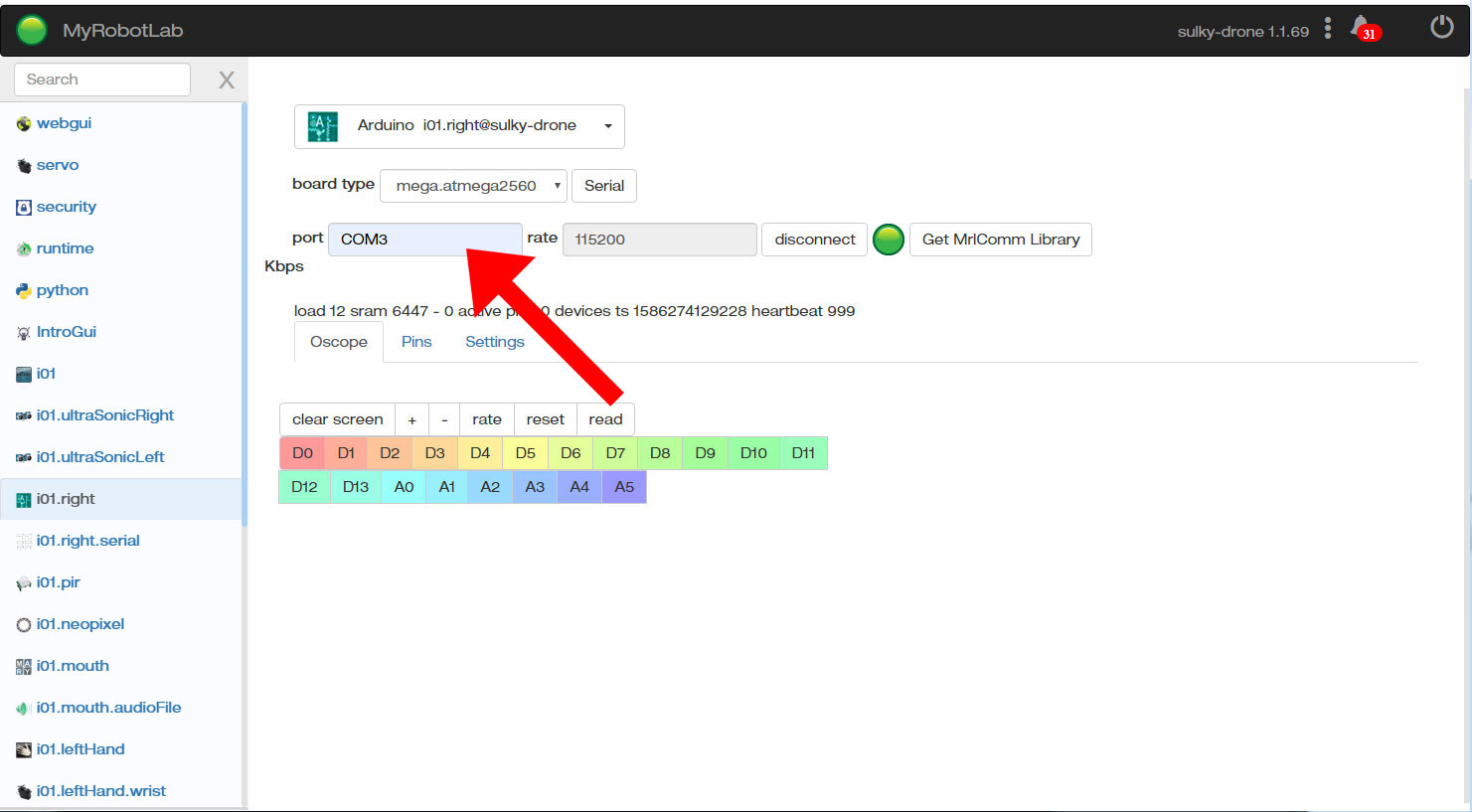The height and width of the screenshot is (812, 1472).
Task: Click the security lock icon
Action: click(24, 208)
